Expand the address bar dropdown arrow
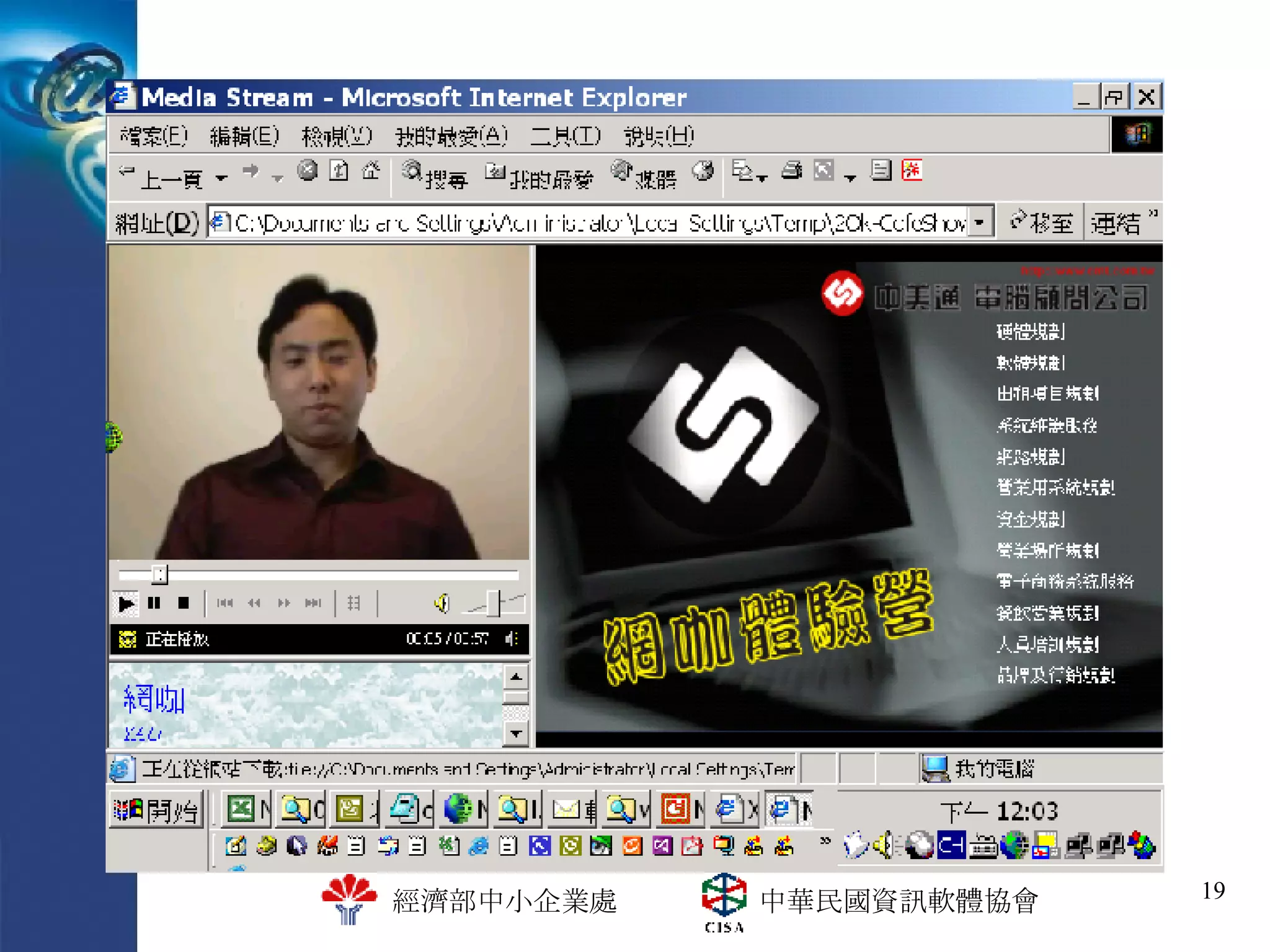The image size is (1270, 952). [980, 223]
